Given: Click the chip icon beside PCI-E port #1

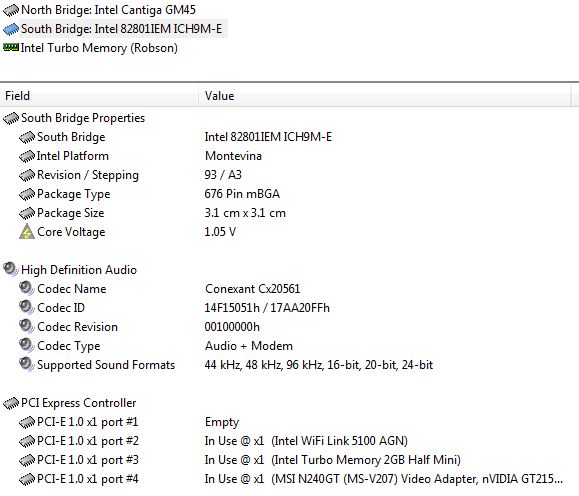Looking at the screenshot, I should coord(27,423).
